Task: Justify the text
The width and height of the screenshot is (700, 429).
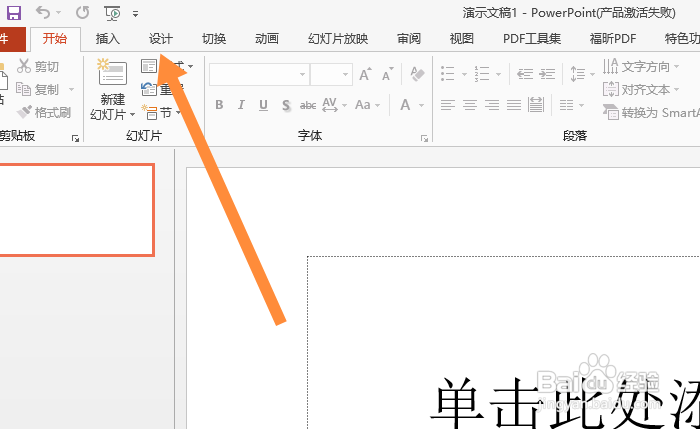Action: [514, 105]
